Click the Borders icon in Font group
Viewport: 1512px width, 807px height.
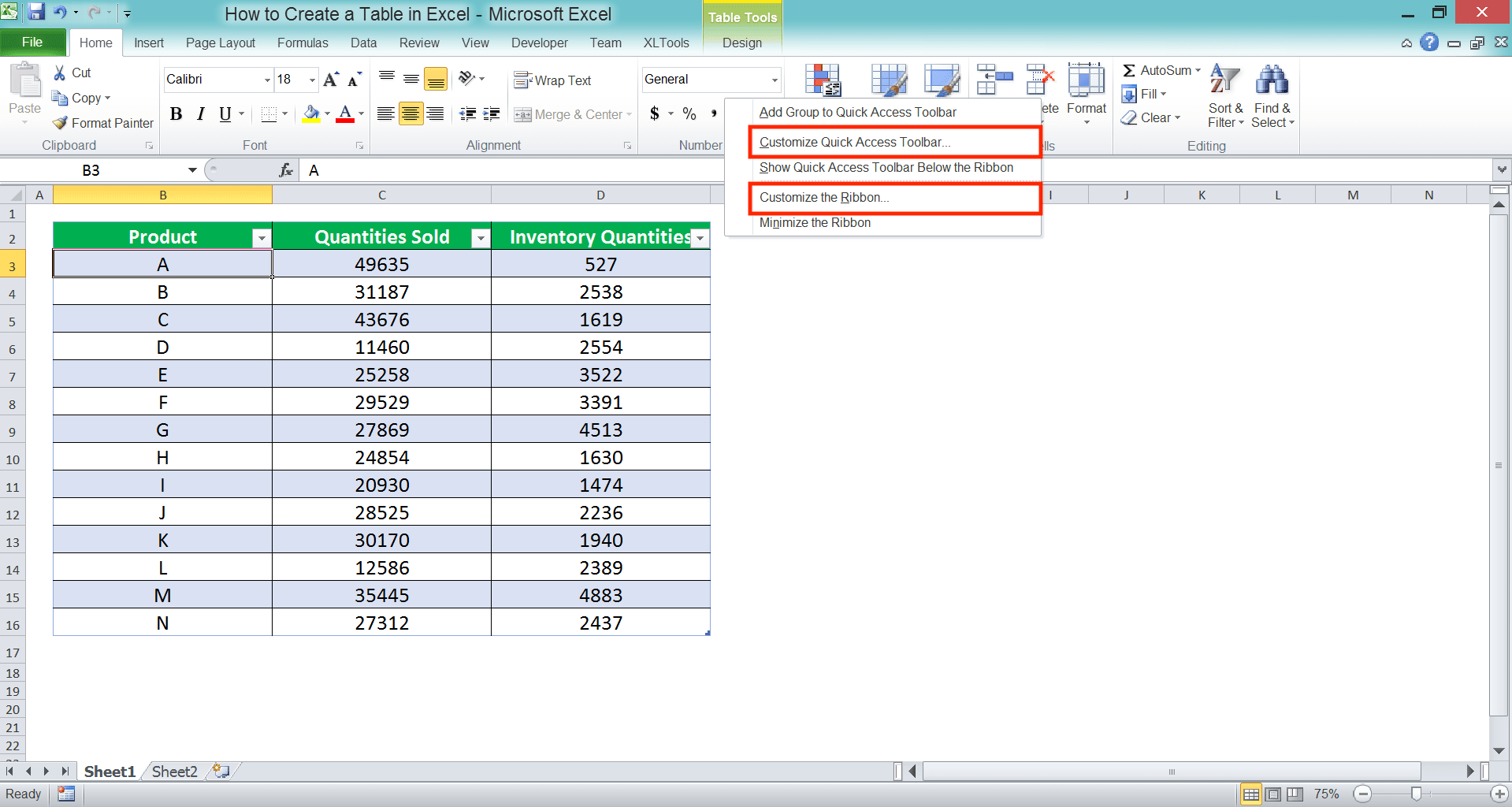tap(269, 114)
